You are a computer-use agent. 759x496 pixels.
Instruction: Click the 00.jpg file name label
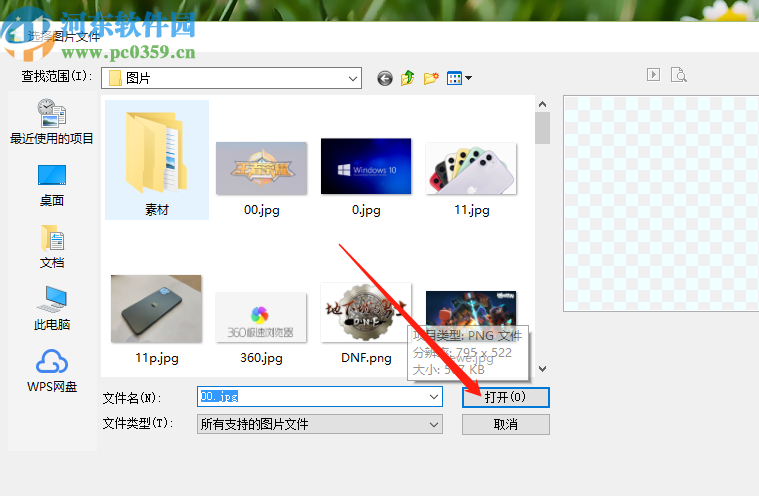[x=261, y=210]
